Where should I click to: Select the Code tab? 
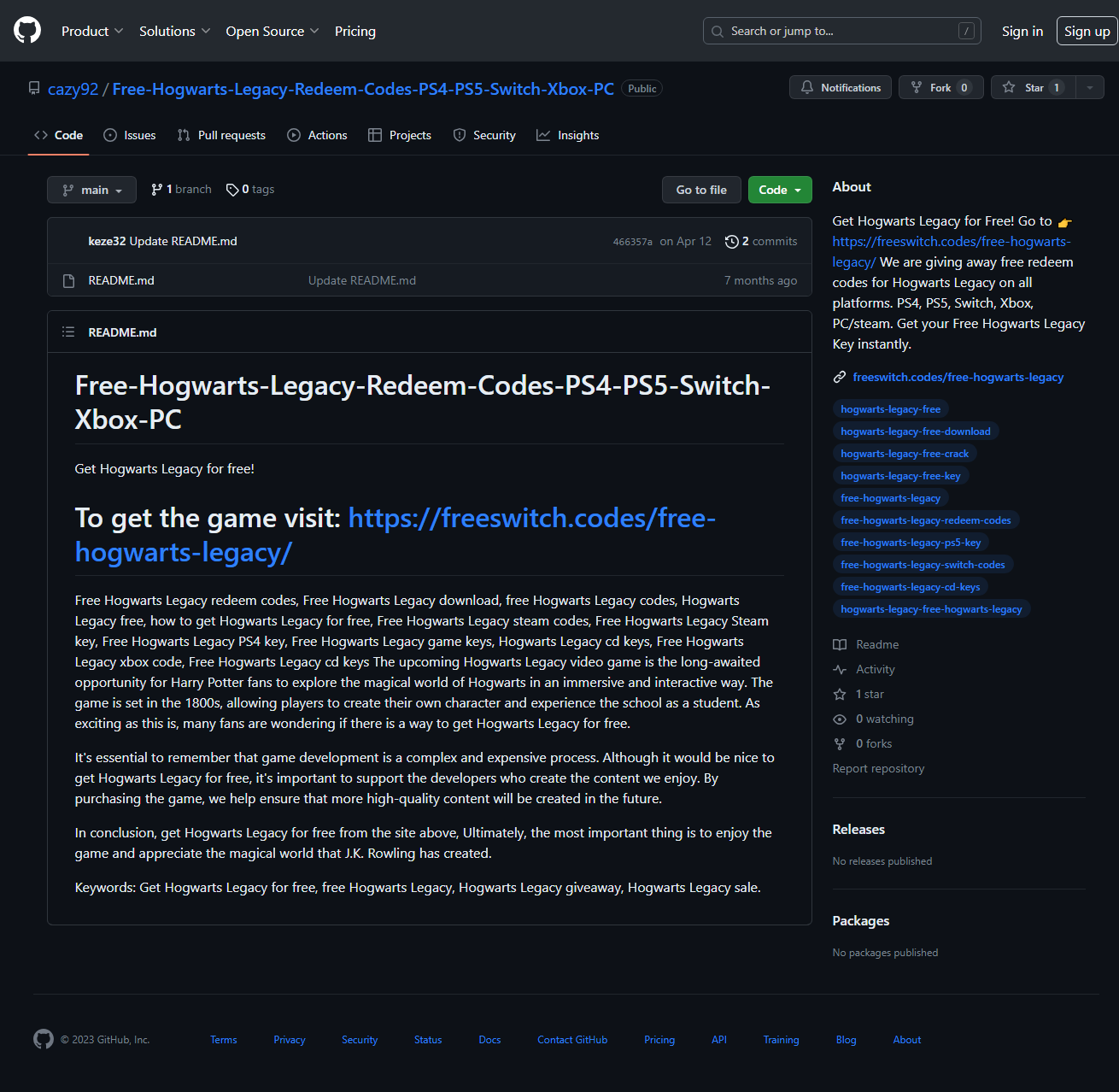pos(58,135)
